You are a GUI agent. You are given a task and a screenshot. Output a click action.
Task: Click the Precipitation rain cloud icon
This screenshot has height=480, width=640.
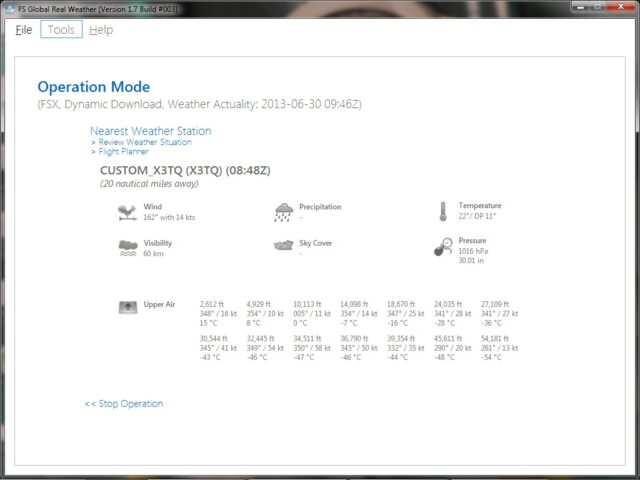pos(283,212)
